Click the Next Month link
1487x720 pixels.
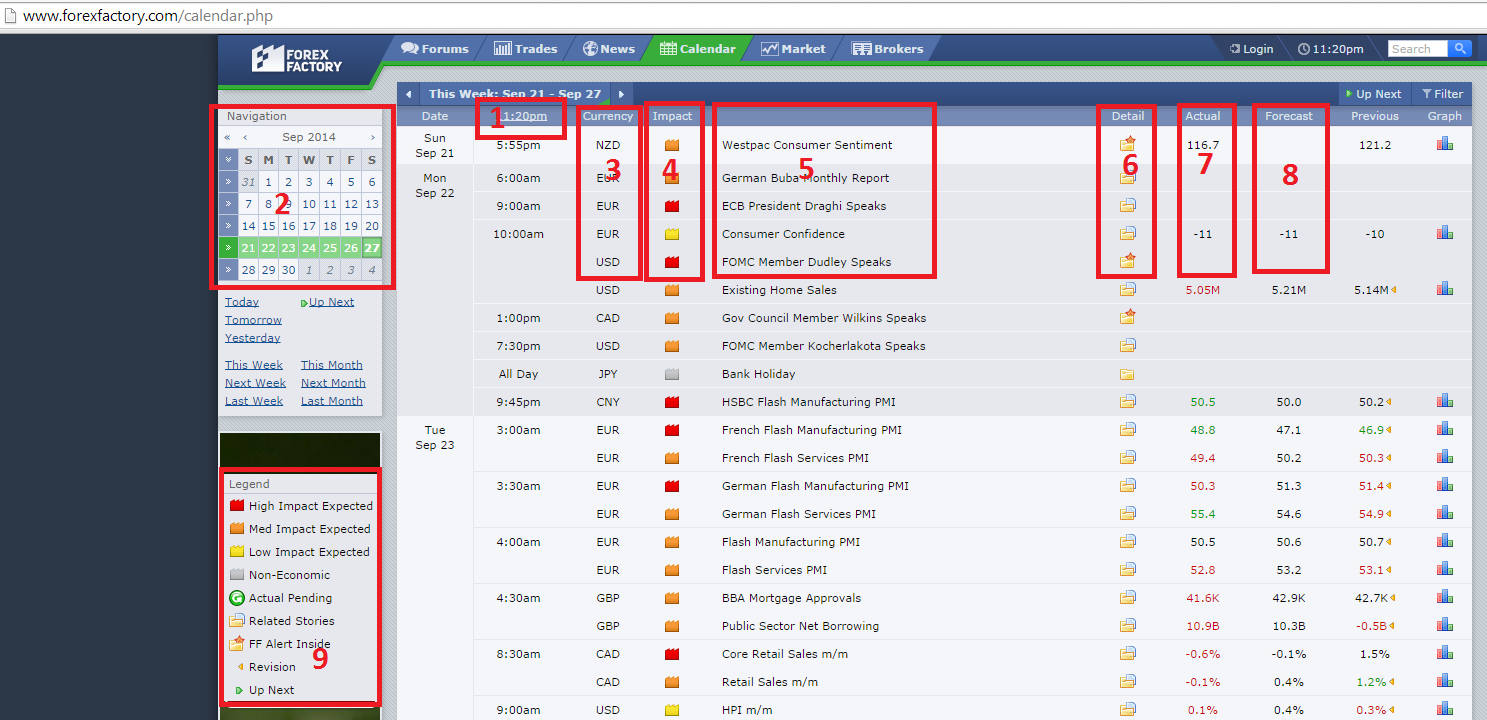tap(333, 383)
